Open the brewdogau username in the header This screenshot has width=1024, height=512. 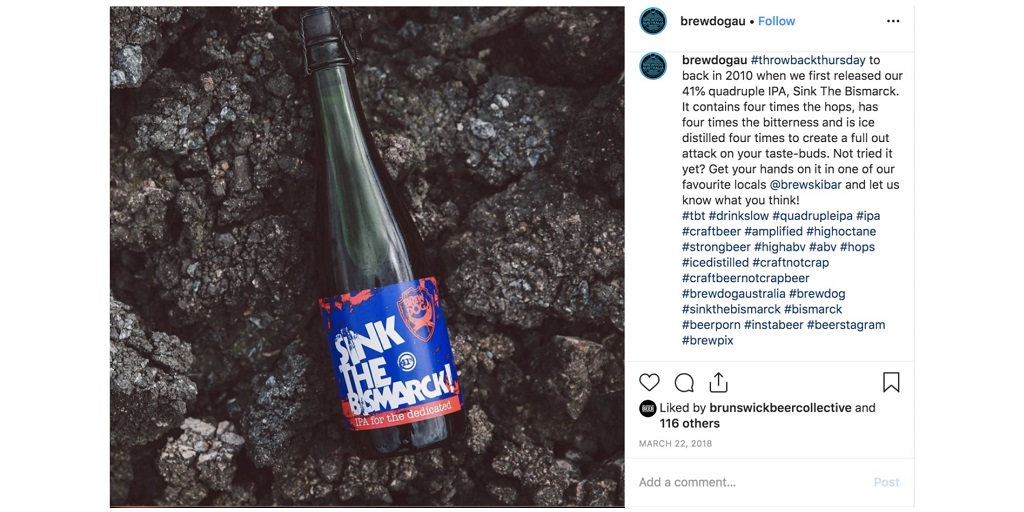tap(712, 21)
